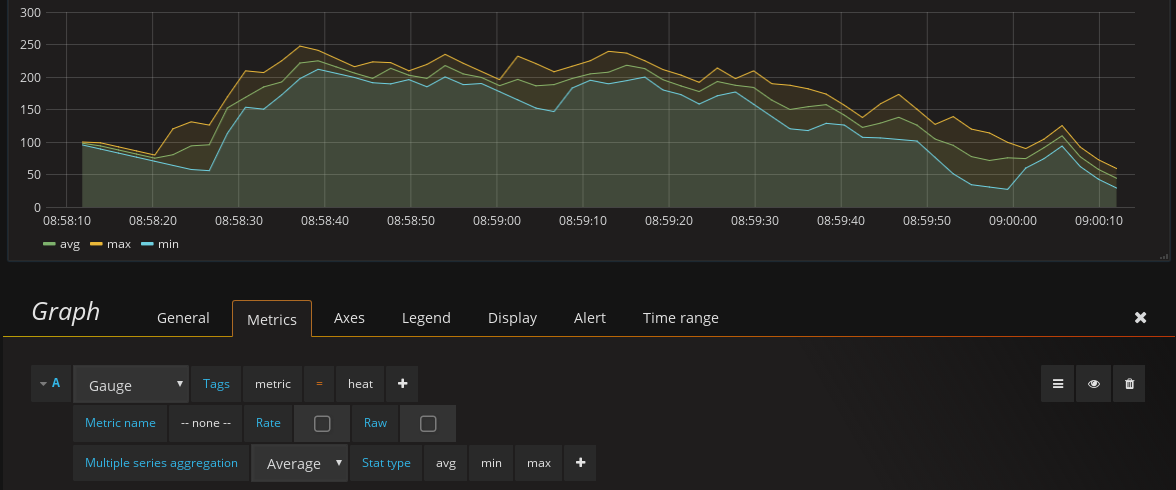
Task: Click the Raw label
Action: click(x=376, y=423)
